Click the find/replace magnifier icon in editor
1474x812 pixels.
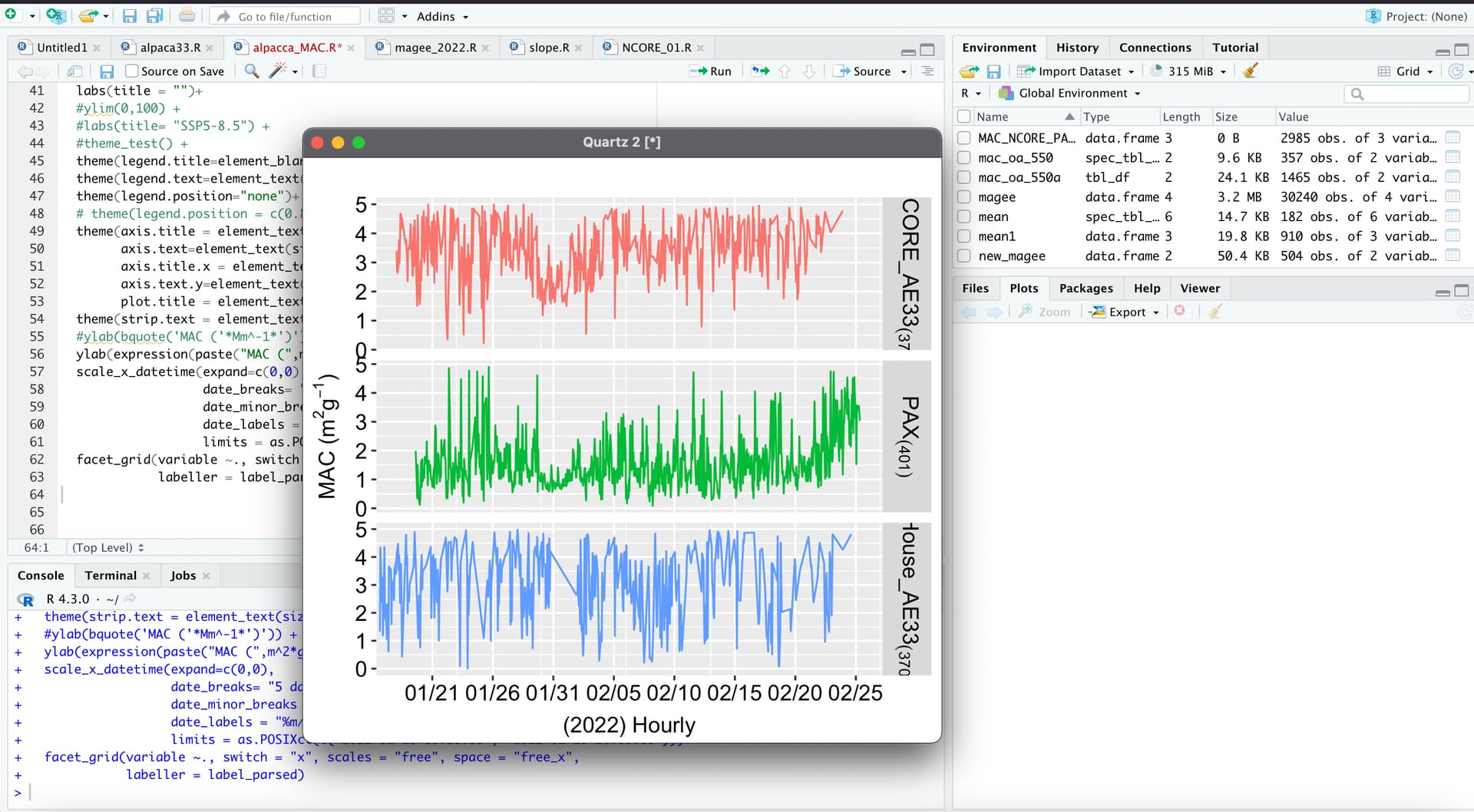tap(251, 71)
